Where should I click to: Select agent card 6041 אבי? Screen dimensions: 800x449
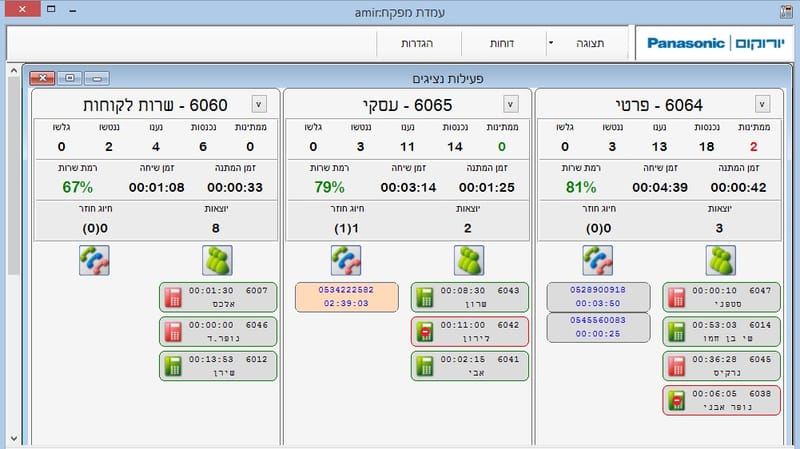[x=470, y=366]
